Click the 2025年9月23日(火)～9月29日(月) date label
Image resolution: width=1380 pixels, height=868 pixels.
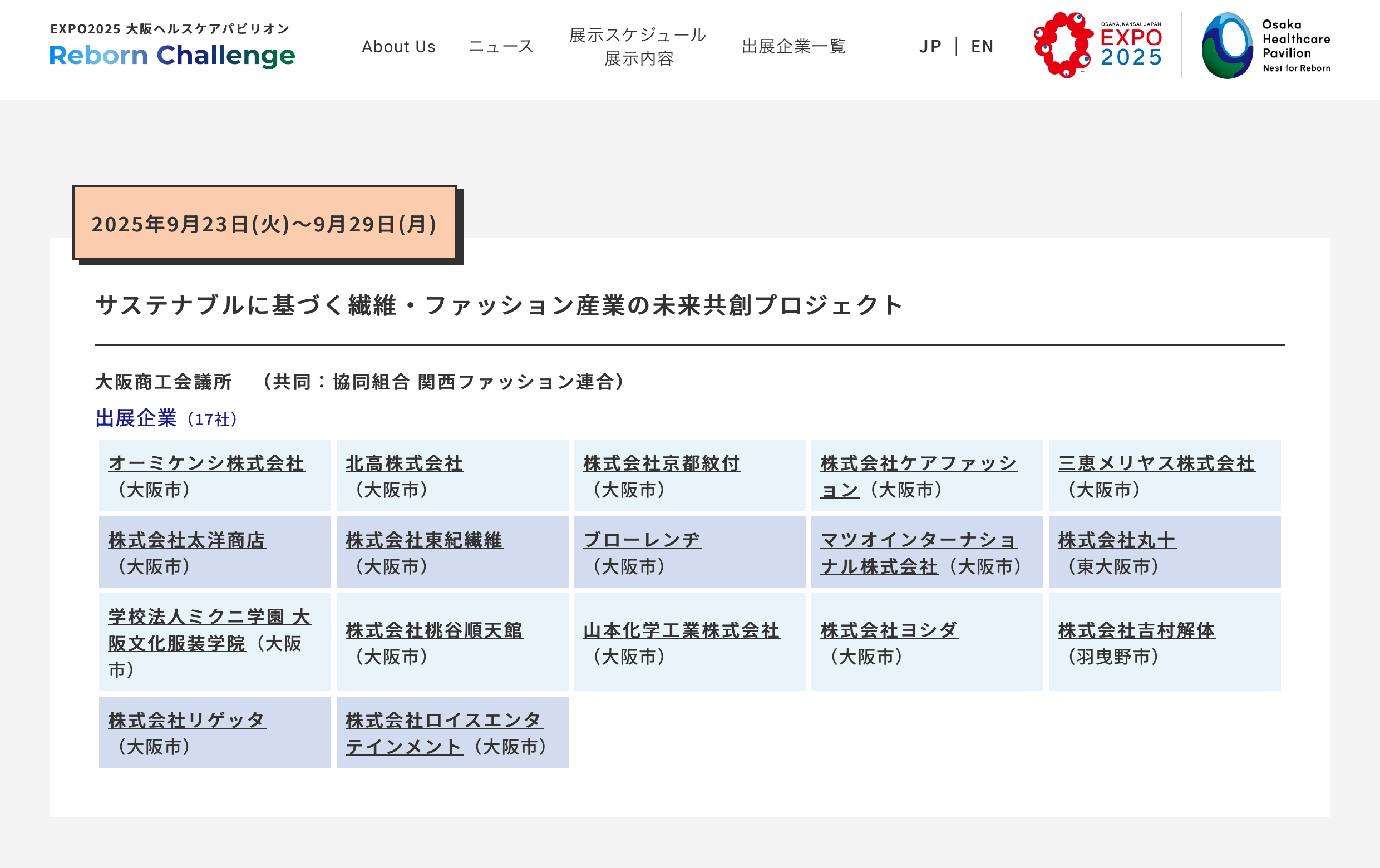pos(264,224)
